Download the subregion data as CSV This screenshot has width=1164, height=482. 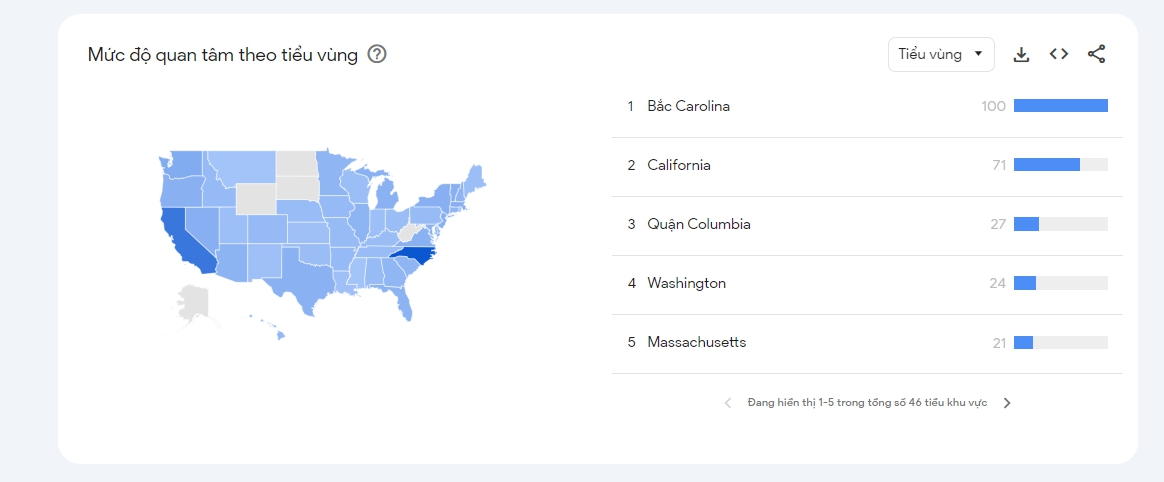click(x=1021, y=54)
